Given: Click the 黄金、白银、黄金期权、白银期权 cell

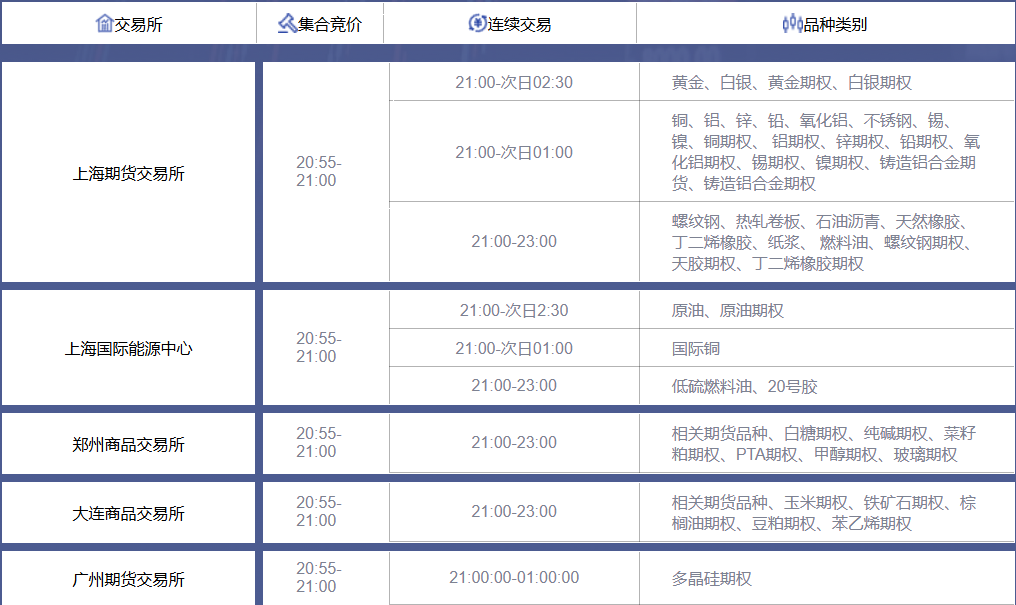Looking at the screenshot, I should click(x=827, y=82).
